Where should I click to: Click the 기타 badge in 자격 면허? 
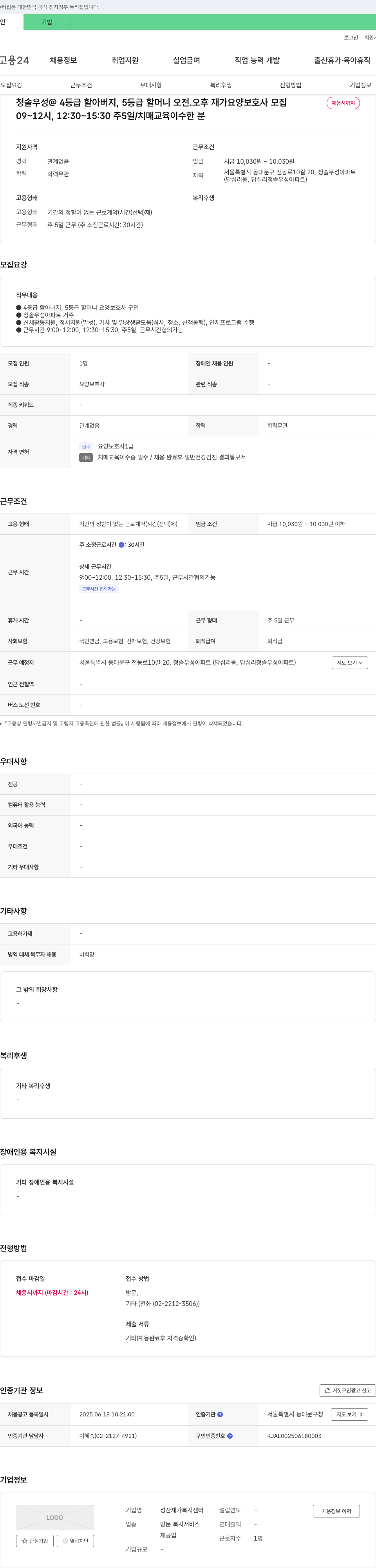coord(86,458)
